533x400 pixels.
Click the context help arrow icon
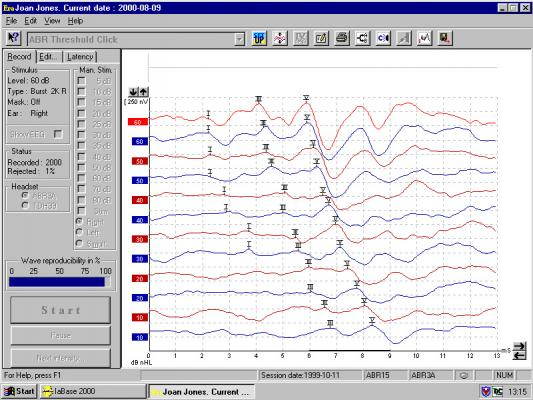click(14, 38)
